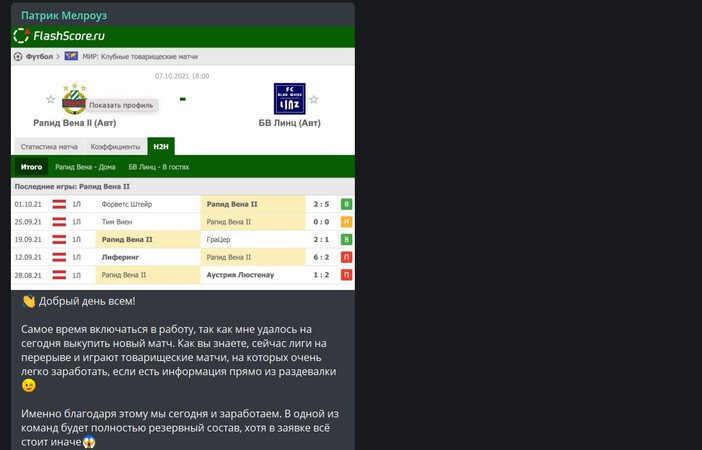The image size is (702, 450).
Task: Click team name Аустрия Люстенау
Action: [240, 275]
